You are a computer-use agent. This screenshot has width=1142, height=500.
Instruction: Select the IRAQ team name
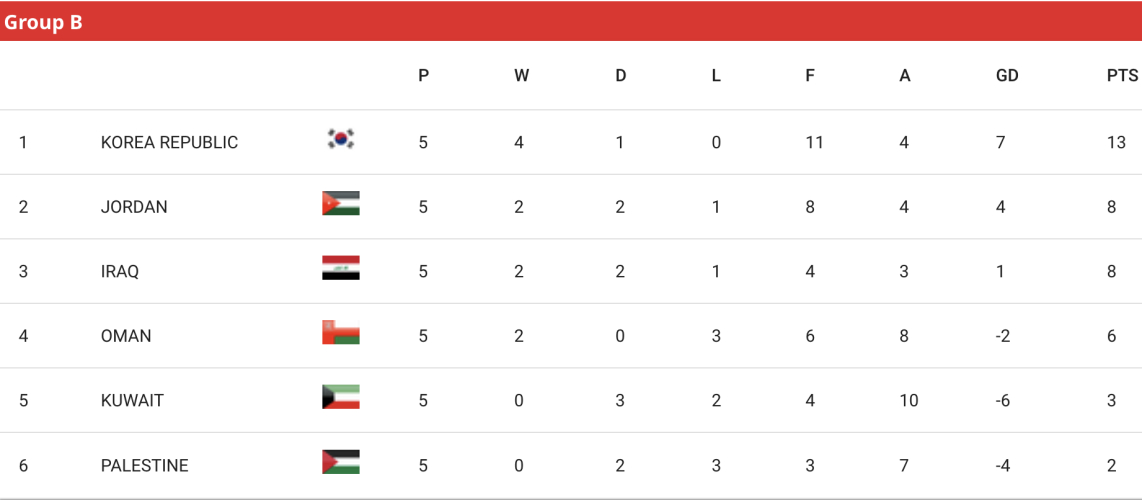click(x=120, y=271)
